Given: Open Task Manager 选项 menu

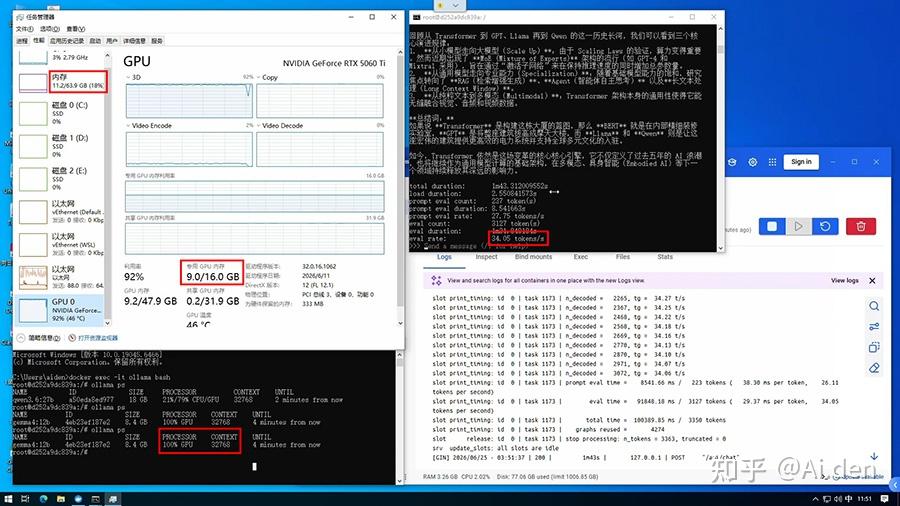Looking at the screenshot, I should (x=49, y=29).
